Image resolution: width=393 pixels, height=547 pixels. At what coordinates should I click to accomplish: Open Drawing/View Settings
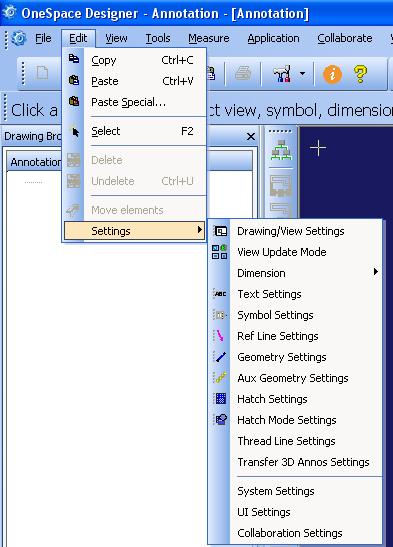click(x=295, y=231)
